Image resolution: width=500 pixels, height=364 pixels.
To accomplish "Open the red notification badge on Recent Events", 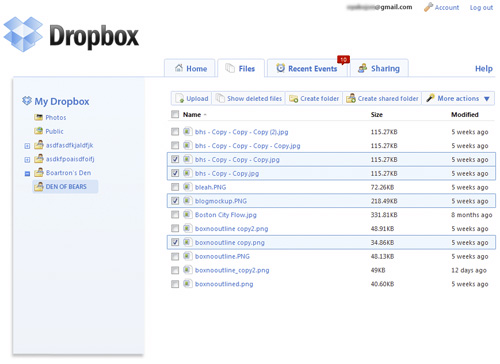I will [343, 59].
